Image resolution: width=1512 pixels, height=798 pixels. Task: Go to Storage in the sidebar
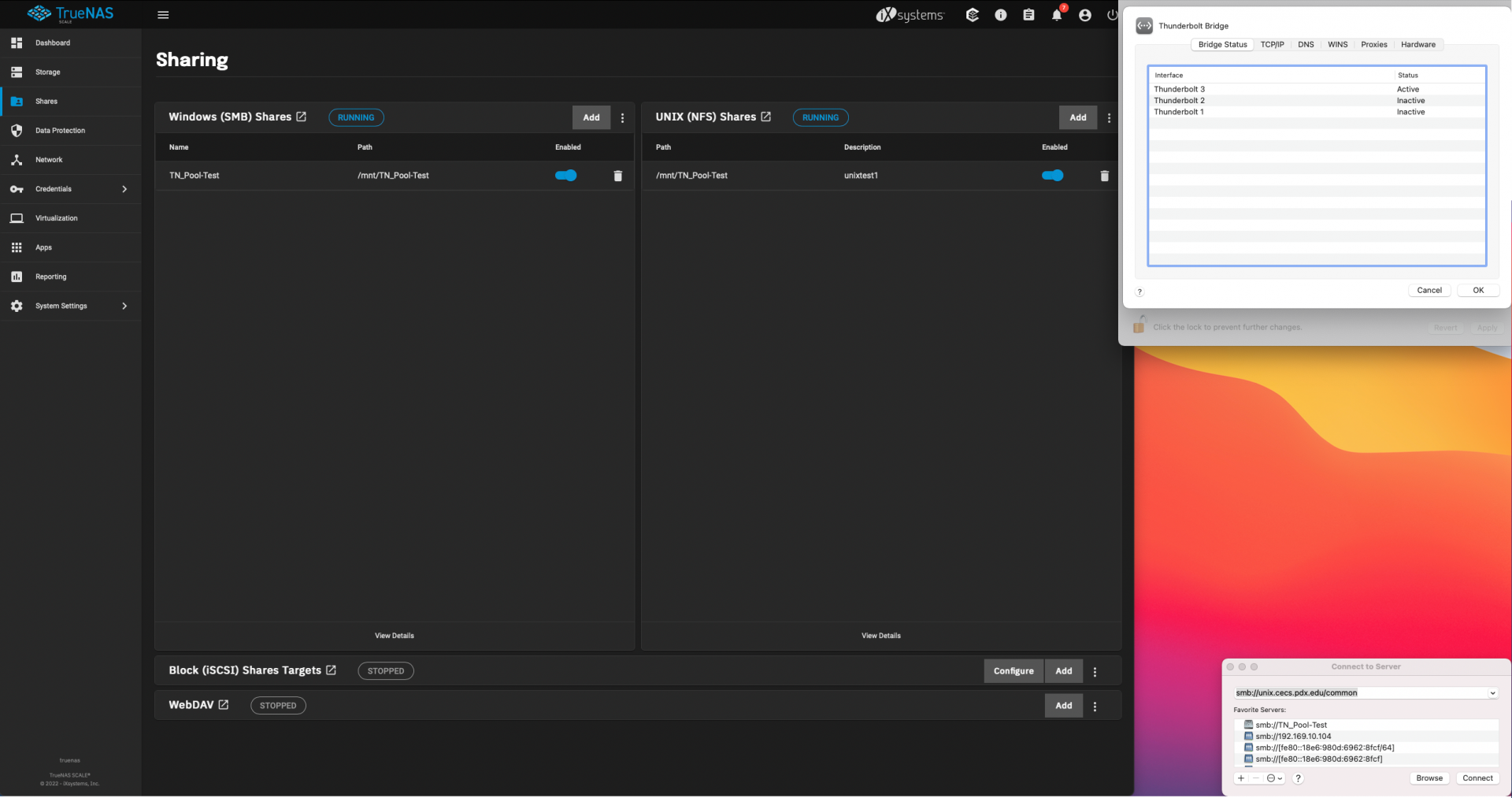click(47, 72)
